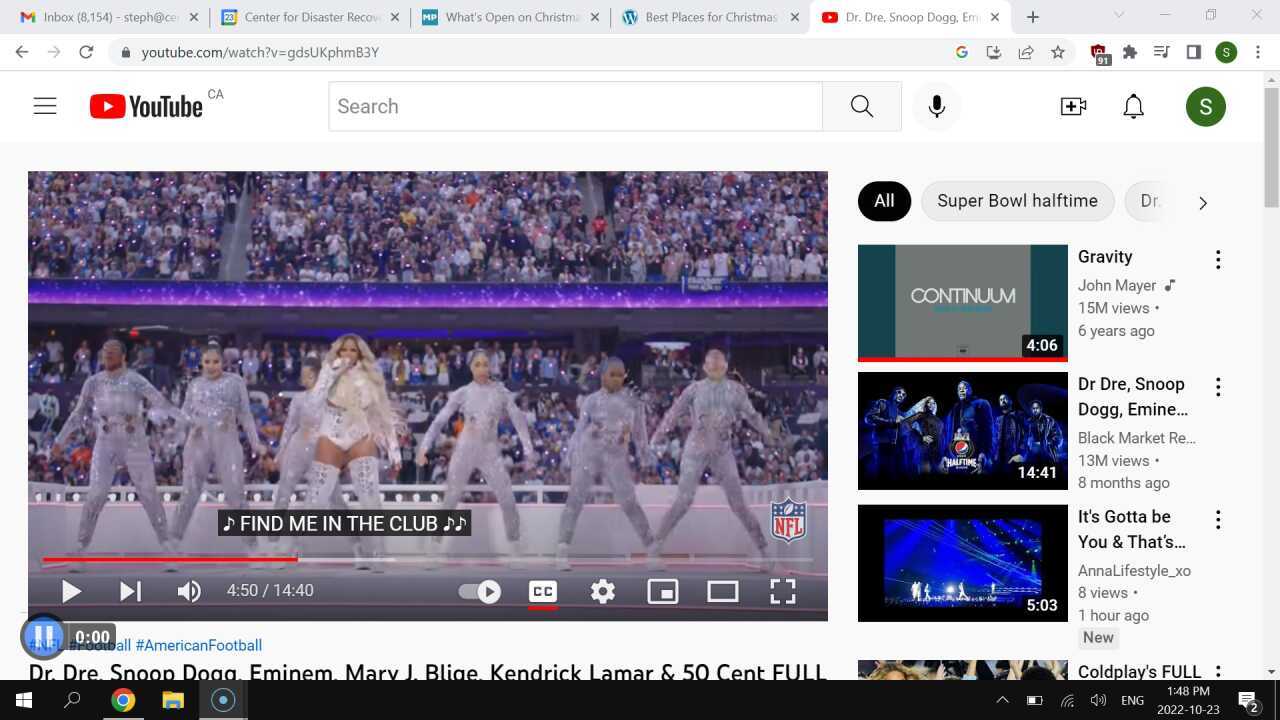Reload the current page
The height and width of the screenshot is (720, 1280).
pos(86,52)
